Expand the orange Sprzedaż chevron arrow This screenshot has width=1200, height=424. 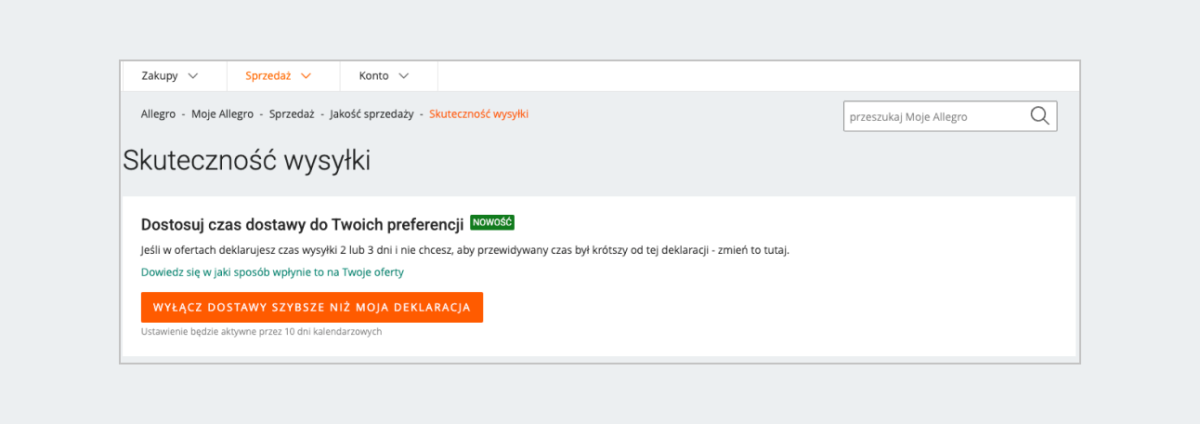pyautogui.click(x=306, y=76)
